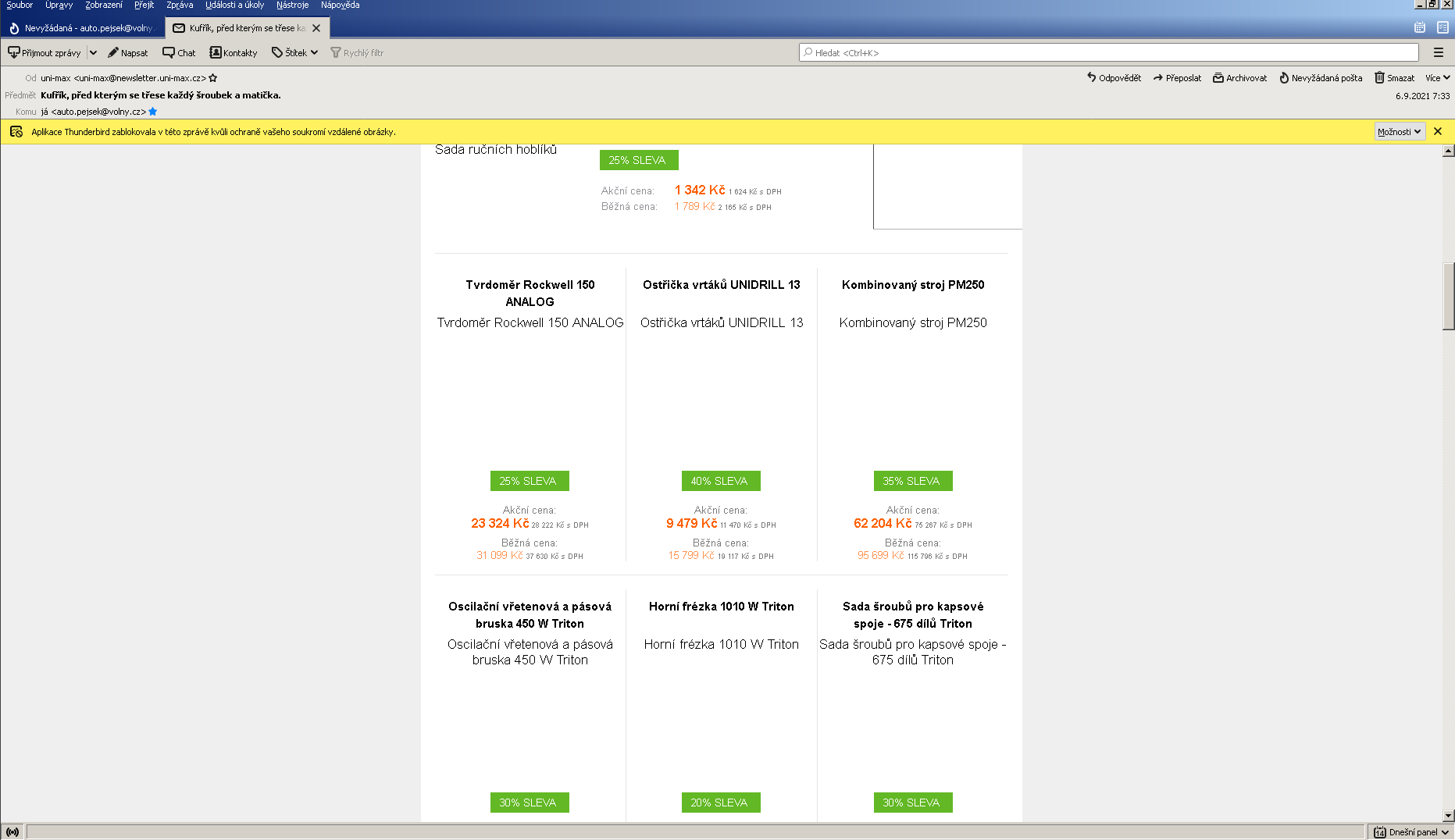Expand the Více more actions menu

tap(1437, 78)
